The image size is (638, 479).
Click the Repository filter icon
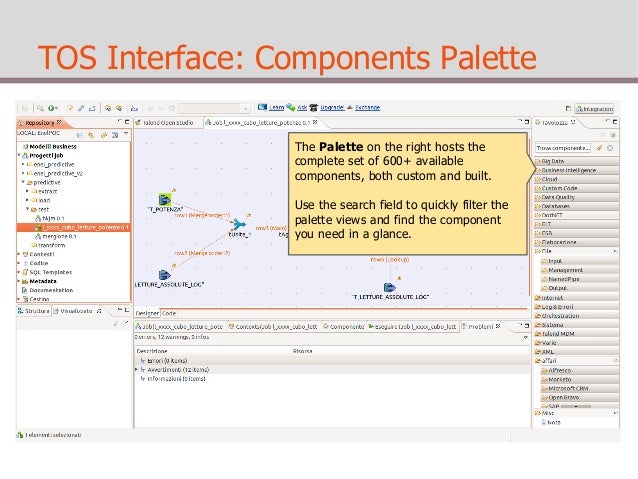tap(115, 135)
